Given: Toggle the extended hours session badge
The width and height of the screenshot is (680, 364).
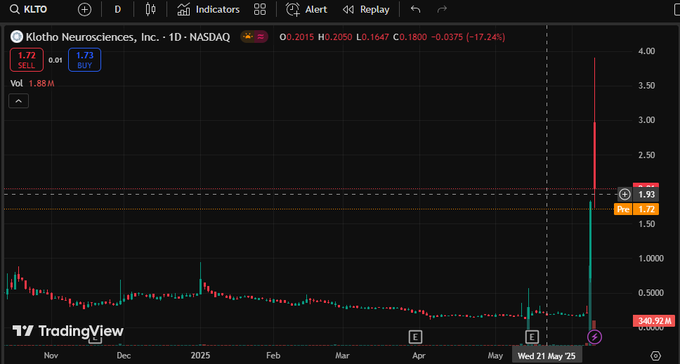Looking at the screenshot, I should pyautogui.click(x=254, y=37).
